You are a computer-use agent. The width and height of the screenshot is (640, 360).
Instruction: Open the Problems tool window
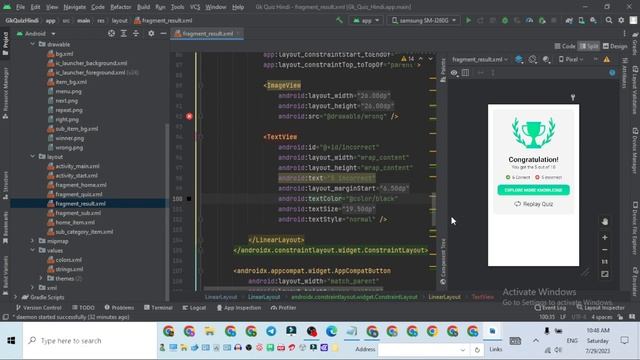tap(119, 308)
